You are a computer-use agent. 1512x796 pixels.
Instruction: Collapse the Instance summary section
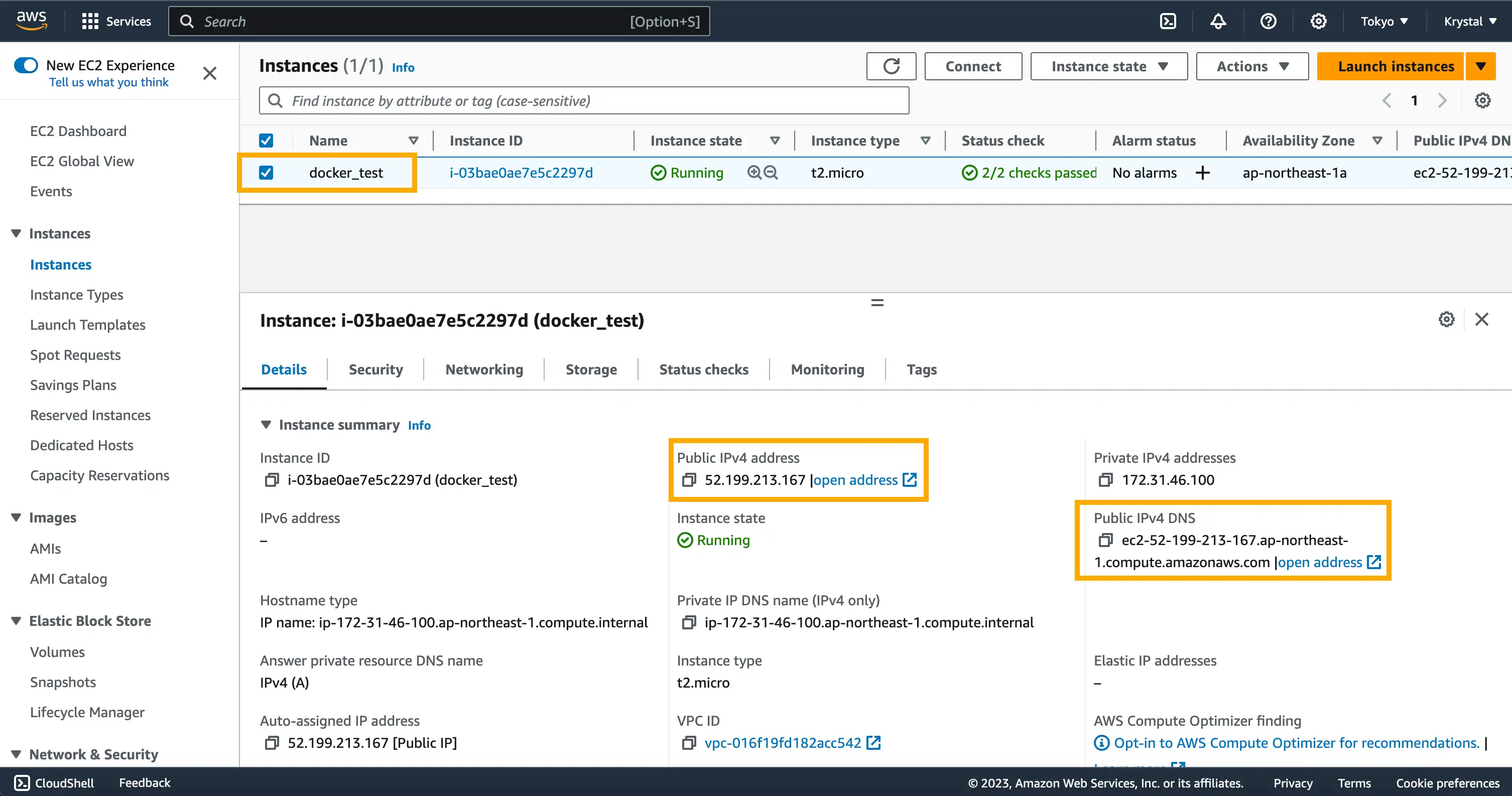coord(266,425)
